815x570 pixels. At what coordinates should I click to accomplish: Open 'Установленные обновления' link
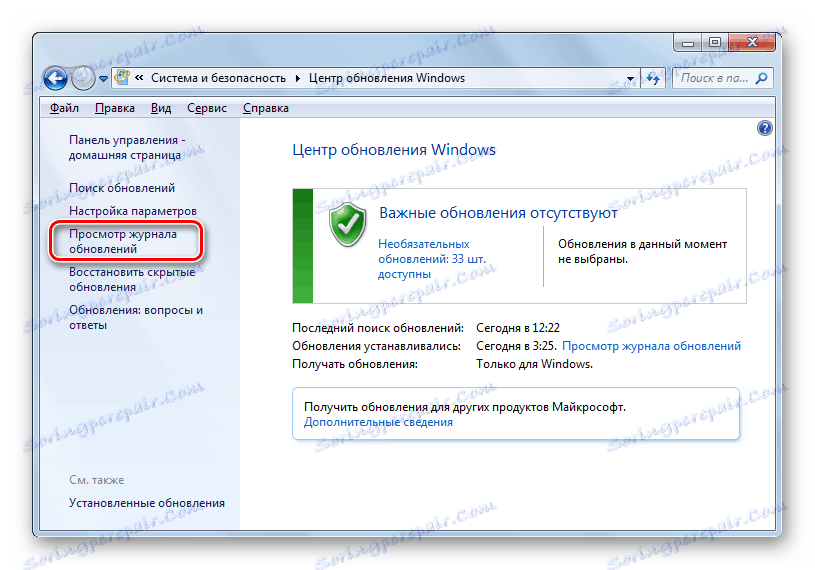pyautogui.click(x=147, y=503)
